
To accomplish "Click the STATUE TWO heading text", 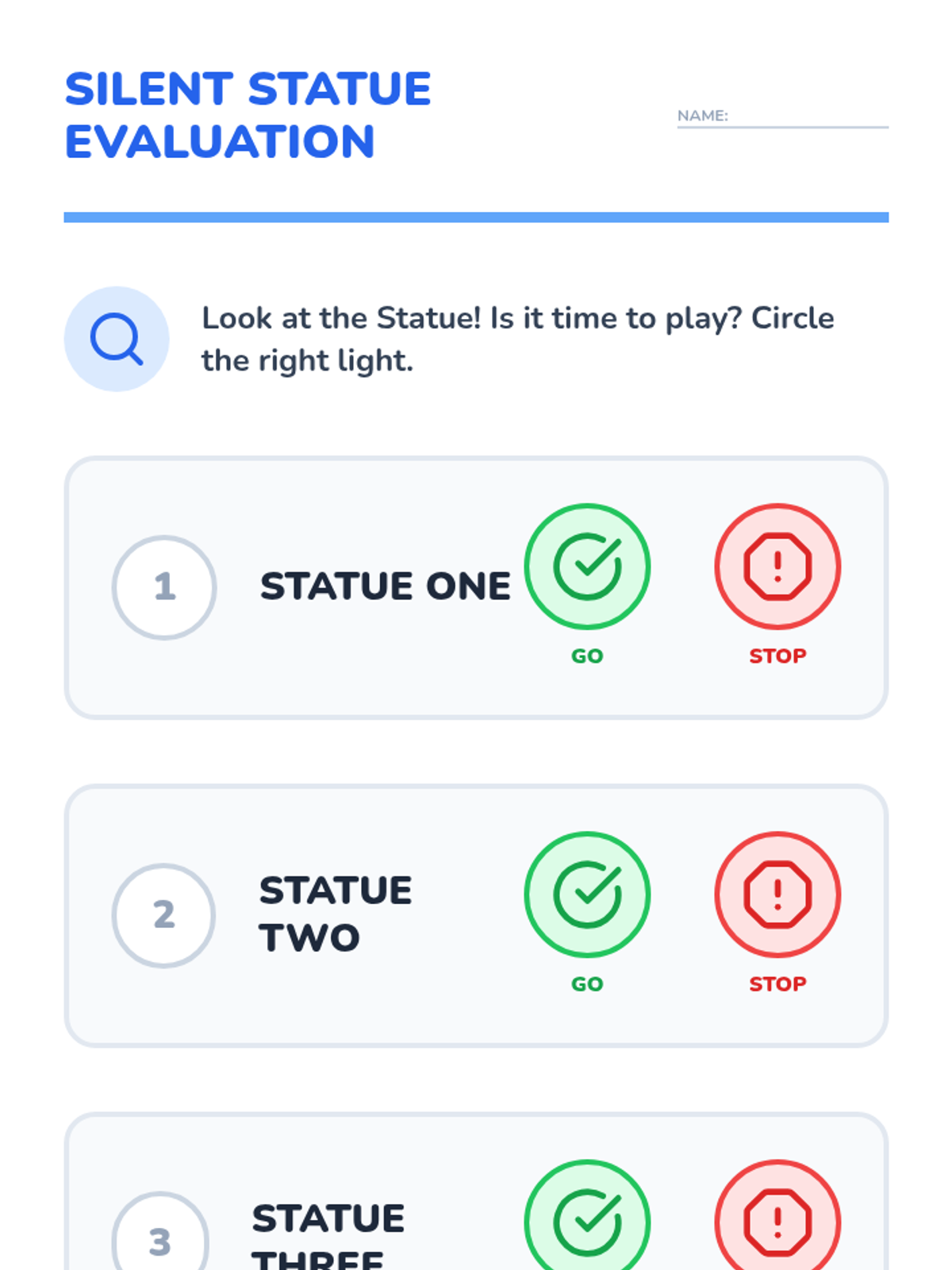I will [336, 914].
